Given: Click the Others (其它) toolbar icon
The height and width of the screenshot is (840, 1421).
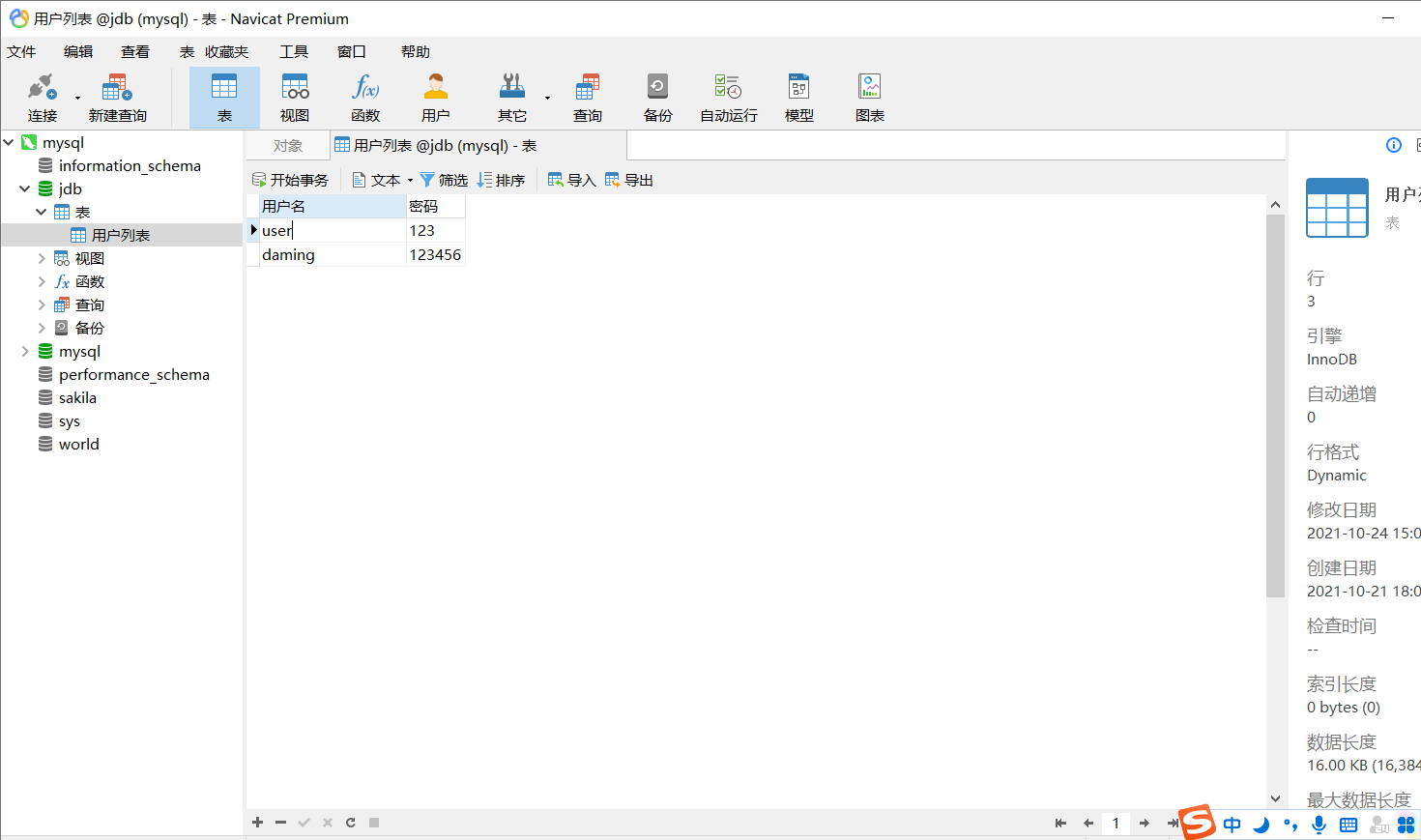Looking at the screenshot, I should 512,98.
